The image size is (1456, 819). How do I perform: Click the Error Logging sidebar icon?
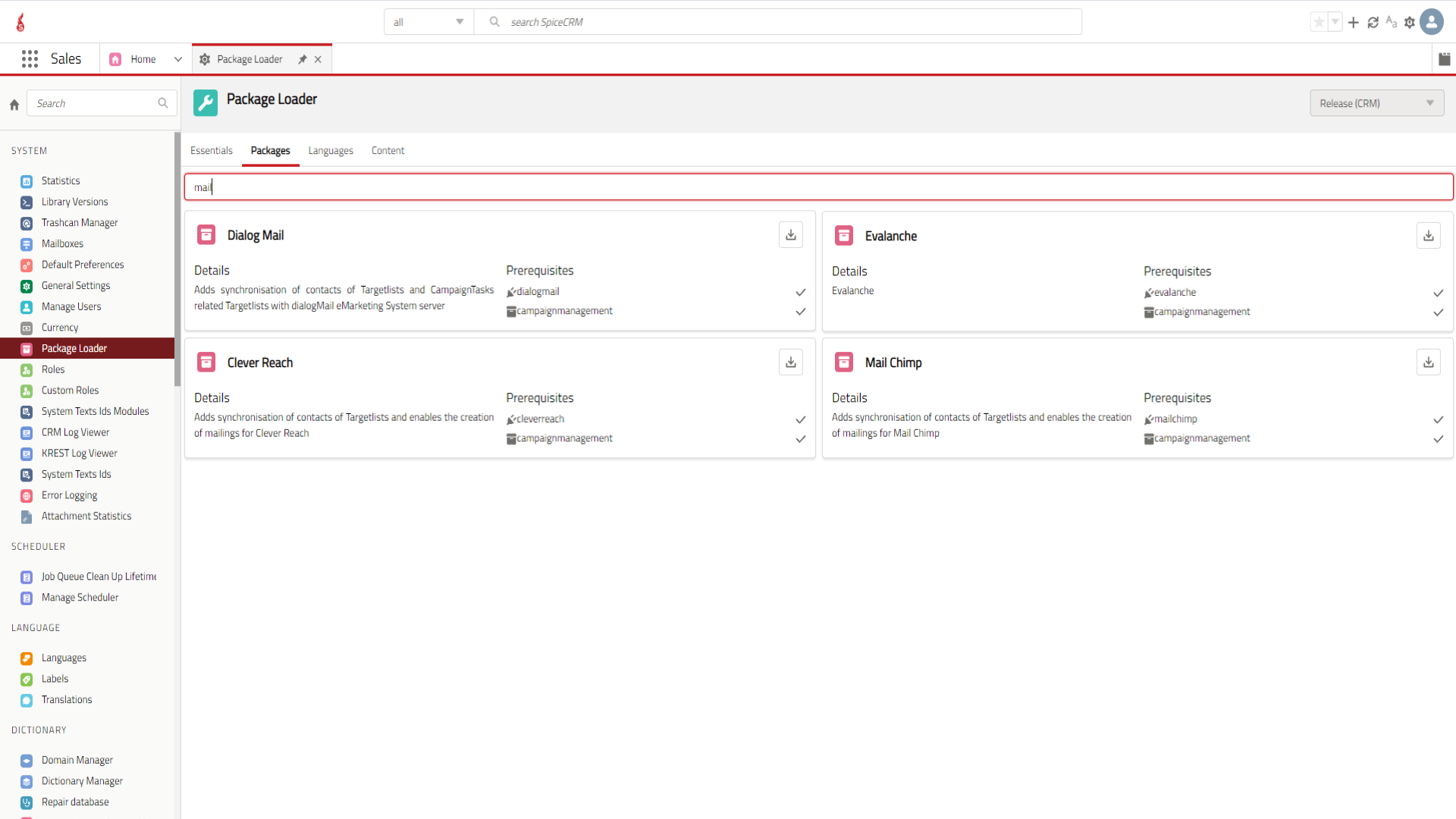coord(27,496)
